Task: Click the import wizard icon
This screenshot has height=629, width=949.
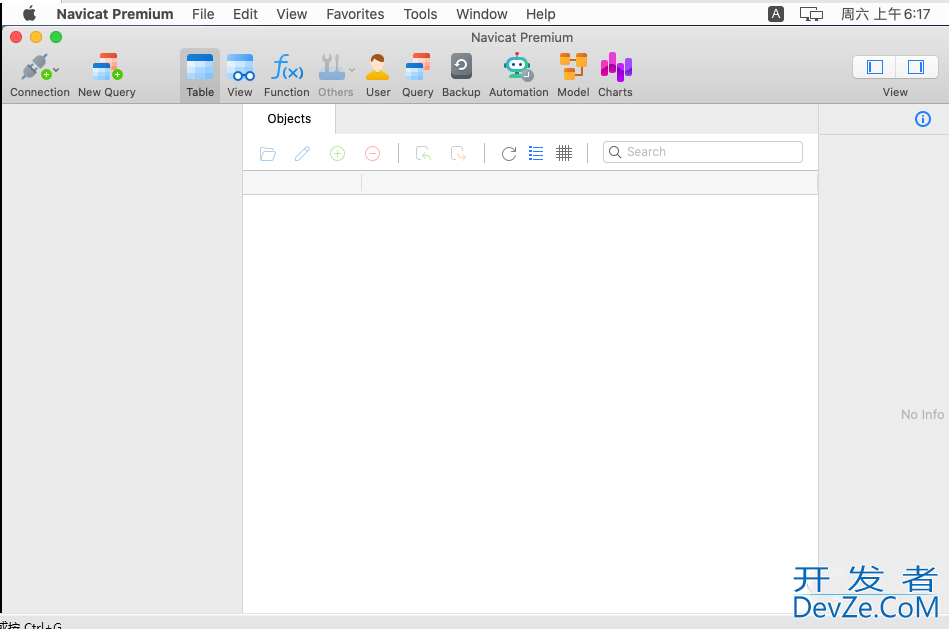Action: pos(424,154)
